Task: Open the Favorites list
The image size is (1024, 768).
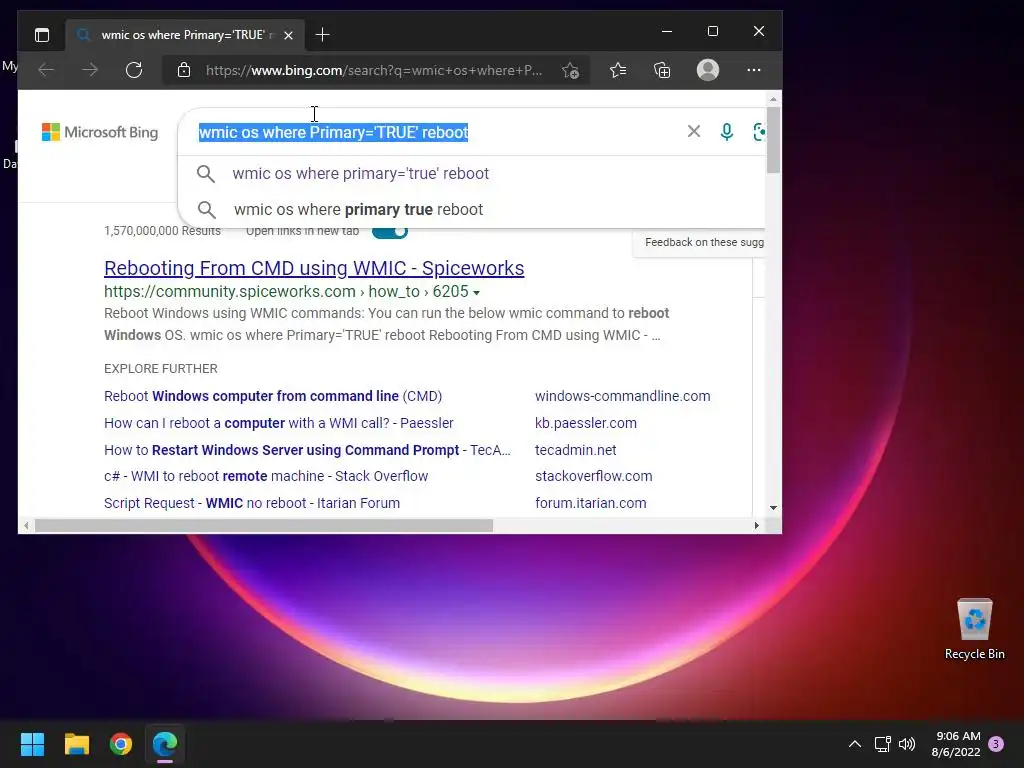Action: [x=618, y=70]
